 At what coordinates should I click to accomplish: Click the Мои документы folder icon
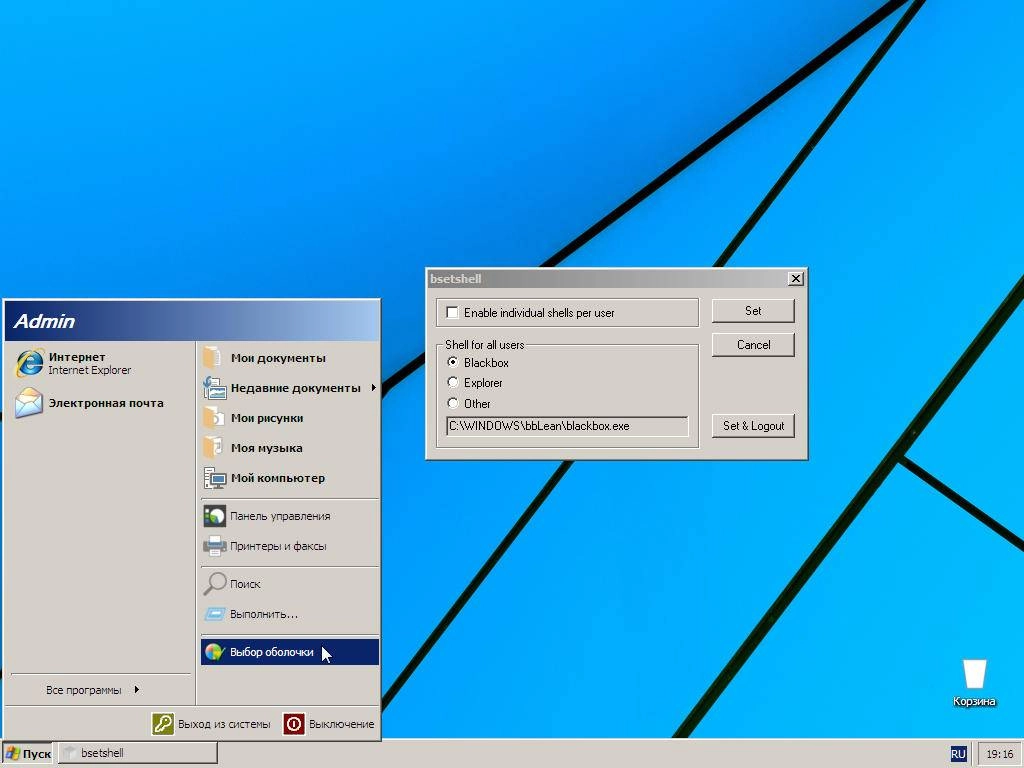point(214,358)
